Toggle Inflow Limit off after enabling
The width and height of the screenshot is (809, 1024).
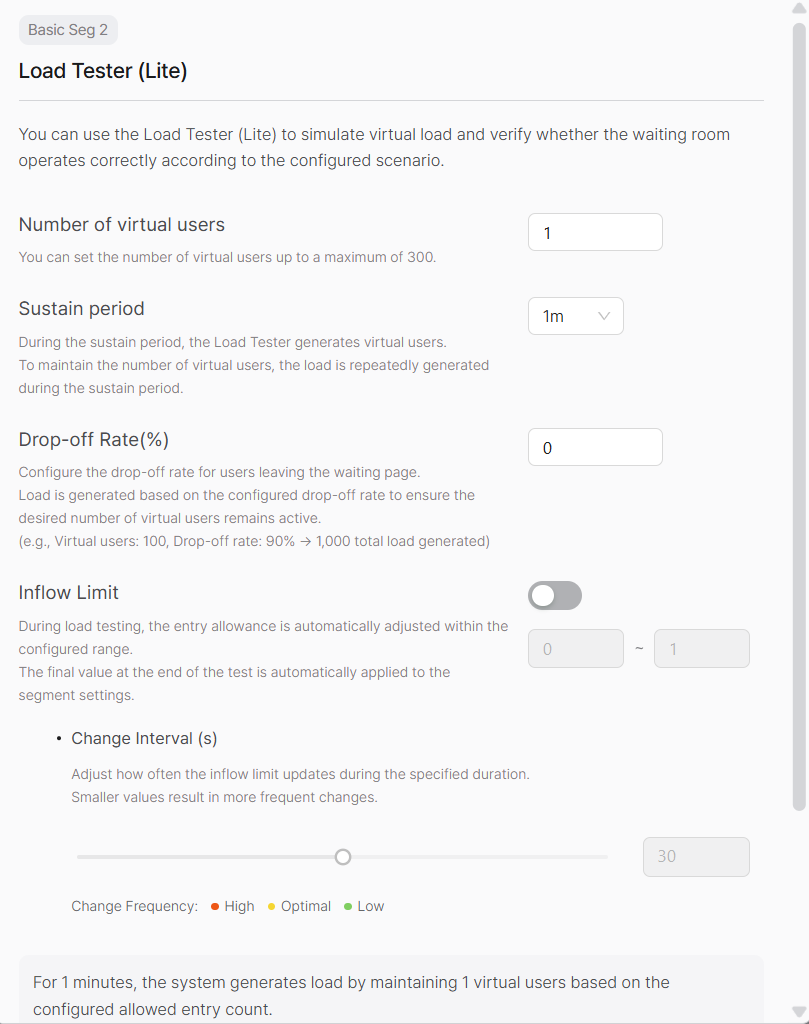[555, 595]
